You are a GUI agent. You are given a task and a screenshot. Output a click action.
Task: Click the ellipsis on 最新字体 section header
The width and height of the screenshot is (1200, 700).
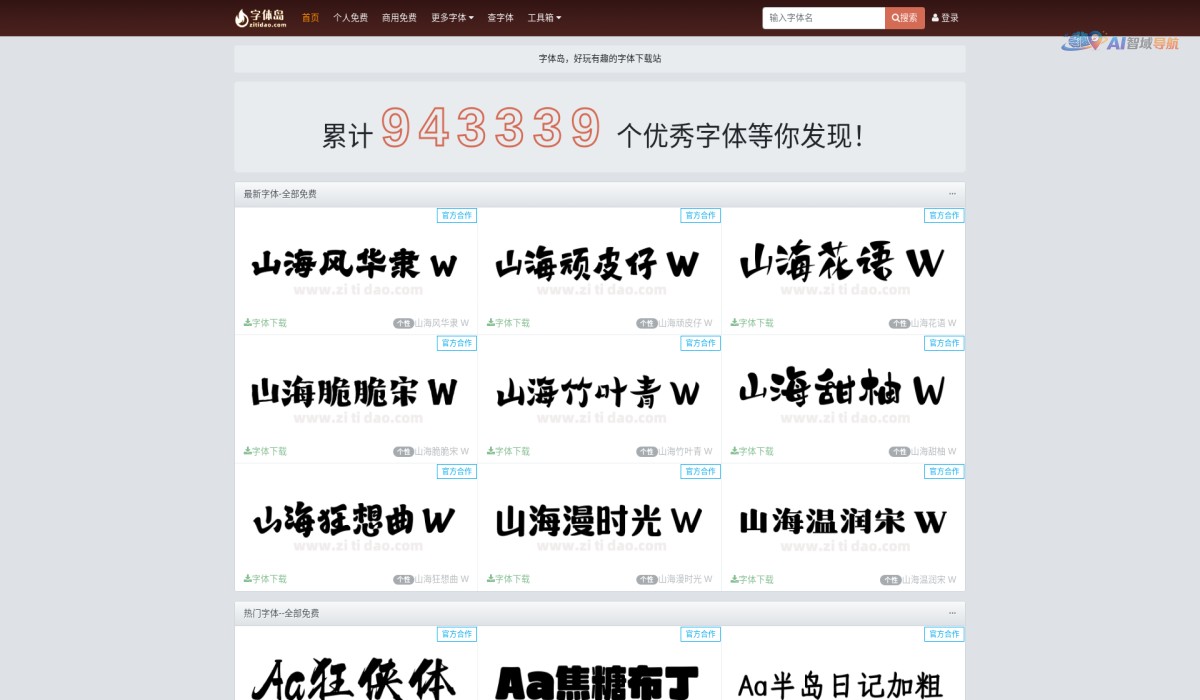[952, 192]
